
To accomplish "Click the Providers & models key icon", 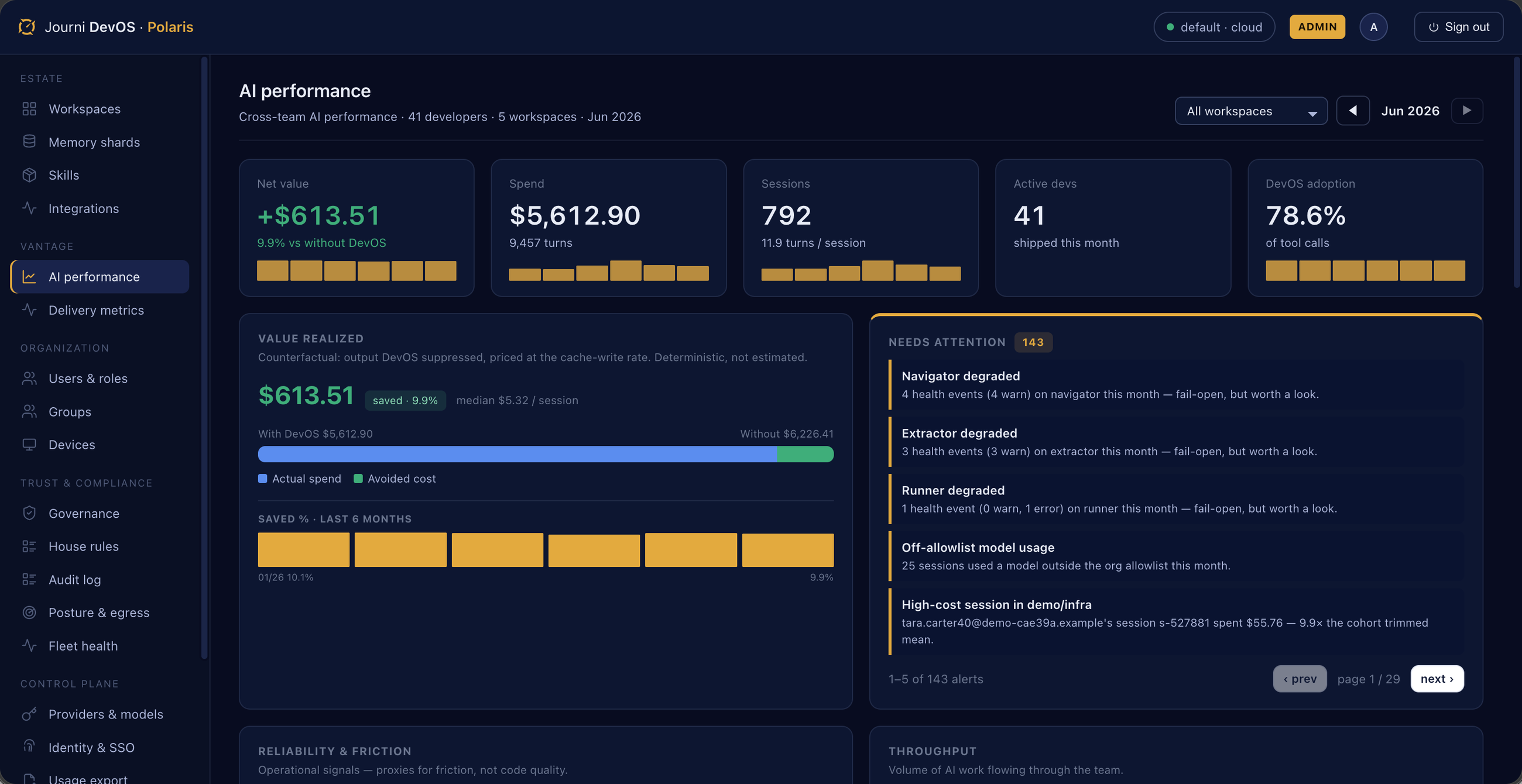I will click(29, 714).
